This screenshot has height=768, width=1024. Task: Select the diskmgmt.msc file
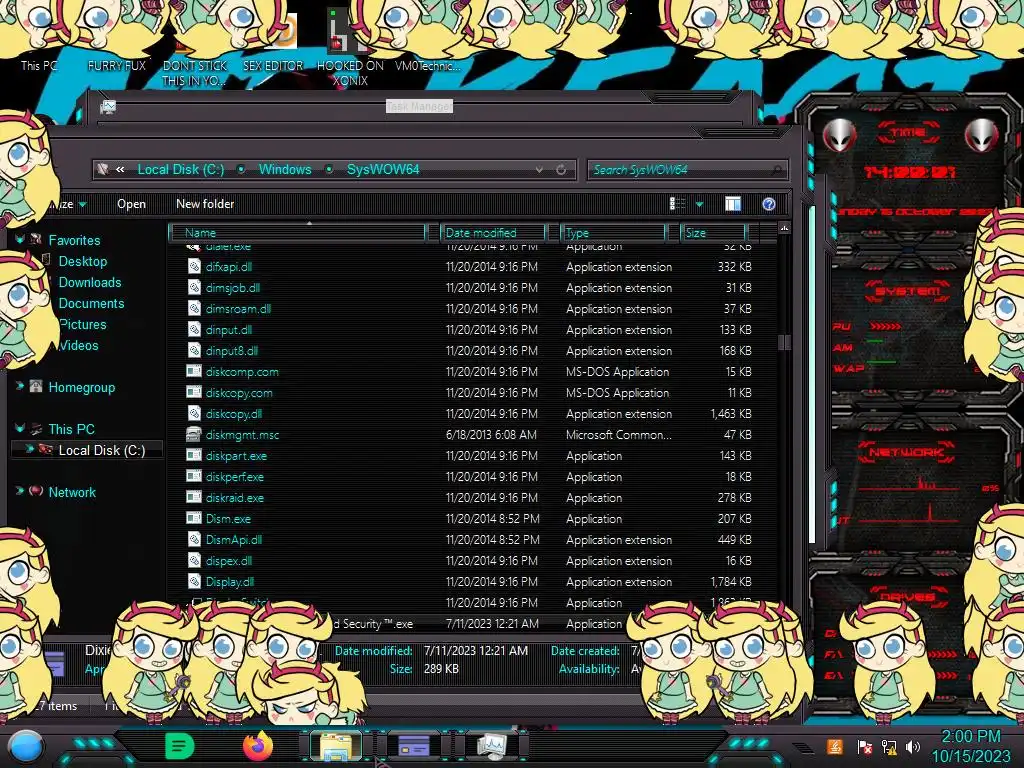click(x=242, y=435)
